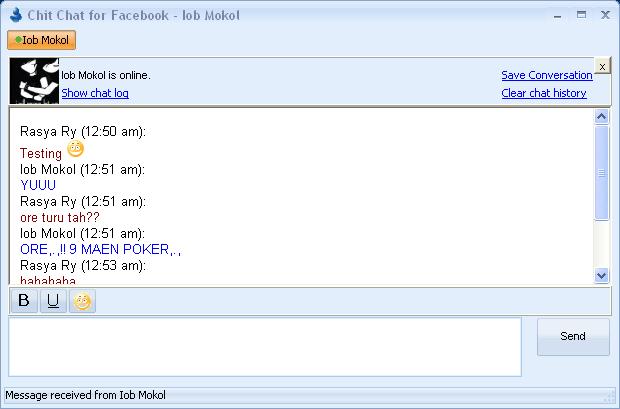Click 'Iob Mokol is online.' status text
The height and width of the screenshot is (409, 620).
(106, 75)
